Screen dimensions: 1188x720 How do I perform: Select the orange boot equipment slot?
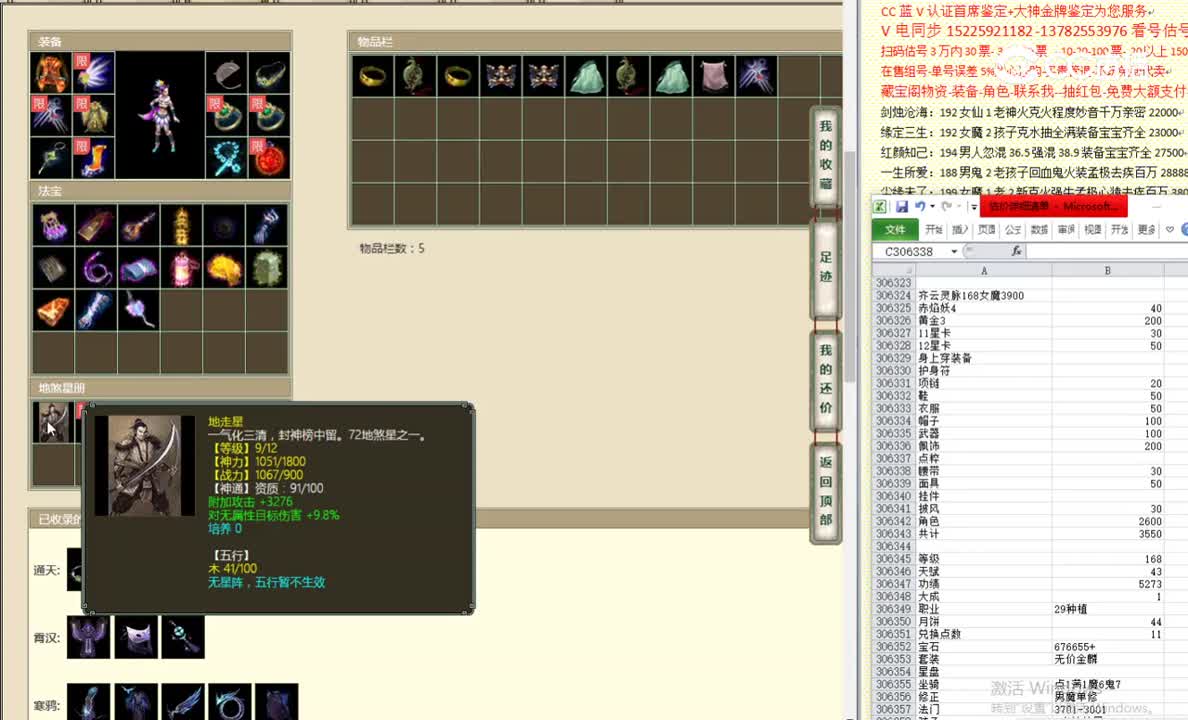[x=93, y=158]
